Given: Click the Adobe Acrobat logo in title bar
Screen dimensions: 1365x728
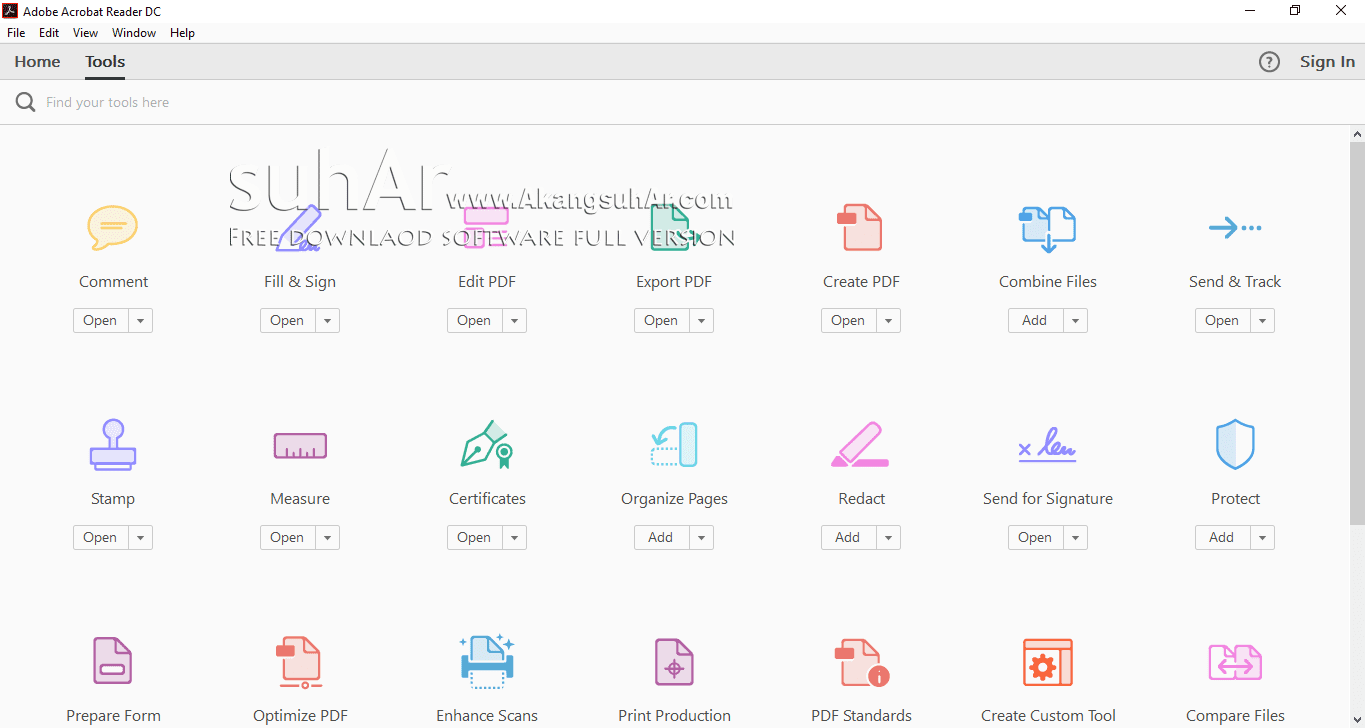Looking at the screenshot, I should (x=11, y=11).
